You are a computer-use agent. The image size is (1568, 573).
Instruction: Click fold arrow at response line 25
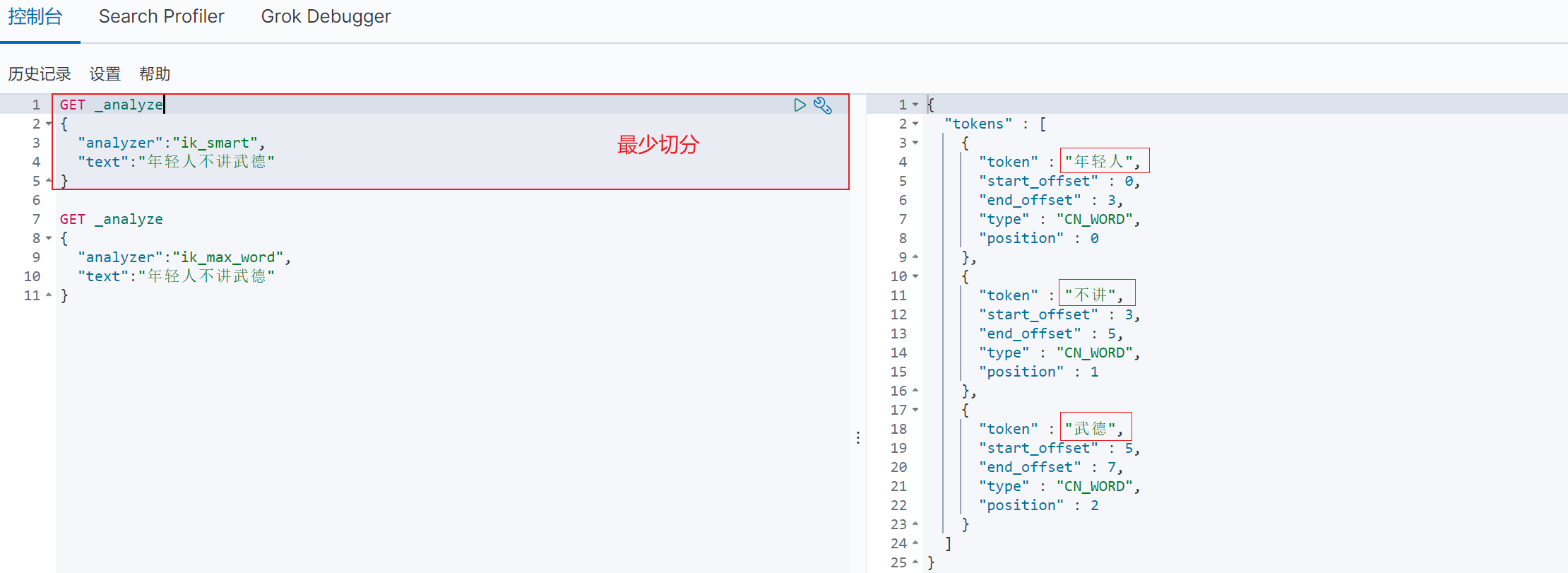pyautogui.click(x=915, y=562)
